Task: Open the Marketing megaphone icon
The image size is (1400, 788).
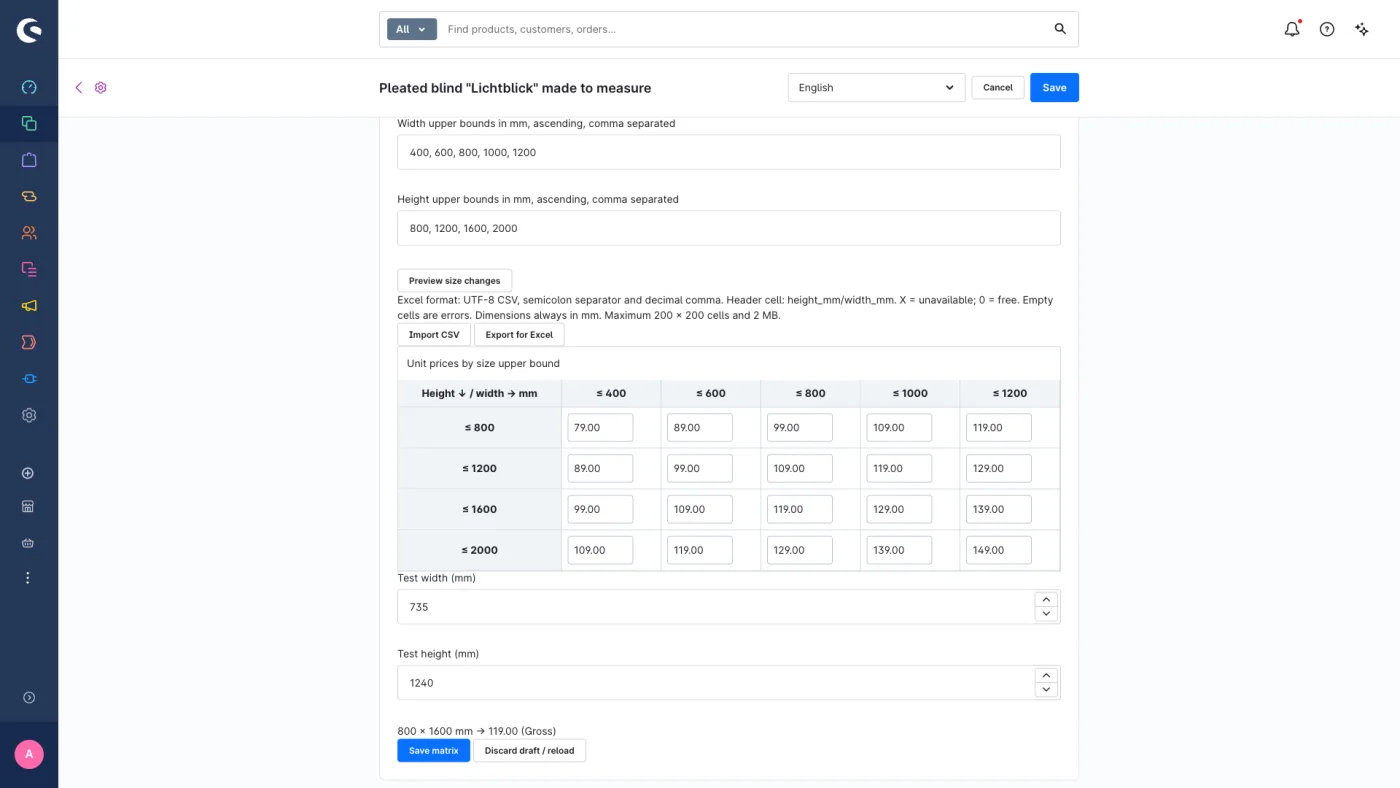Action: [x=29, y=306]
